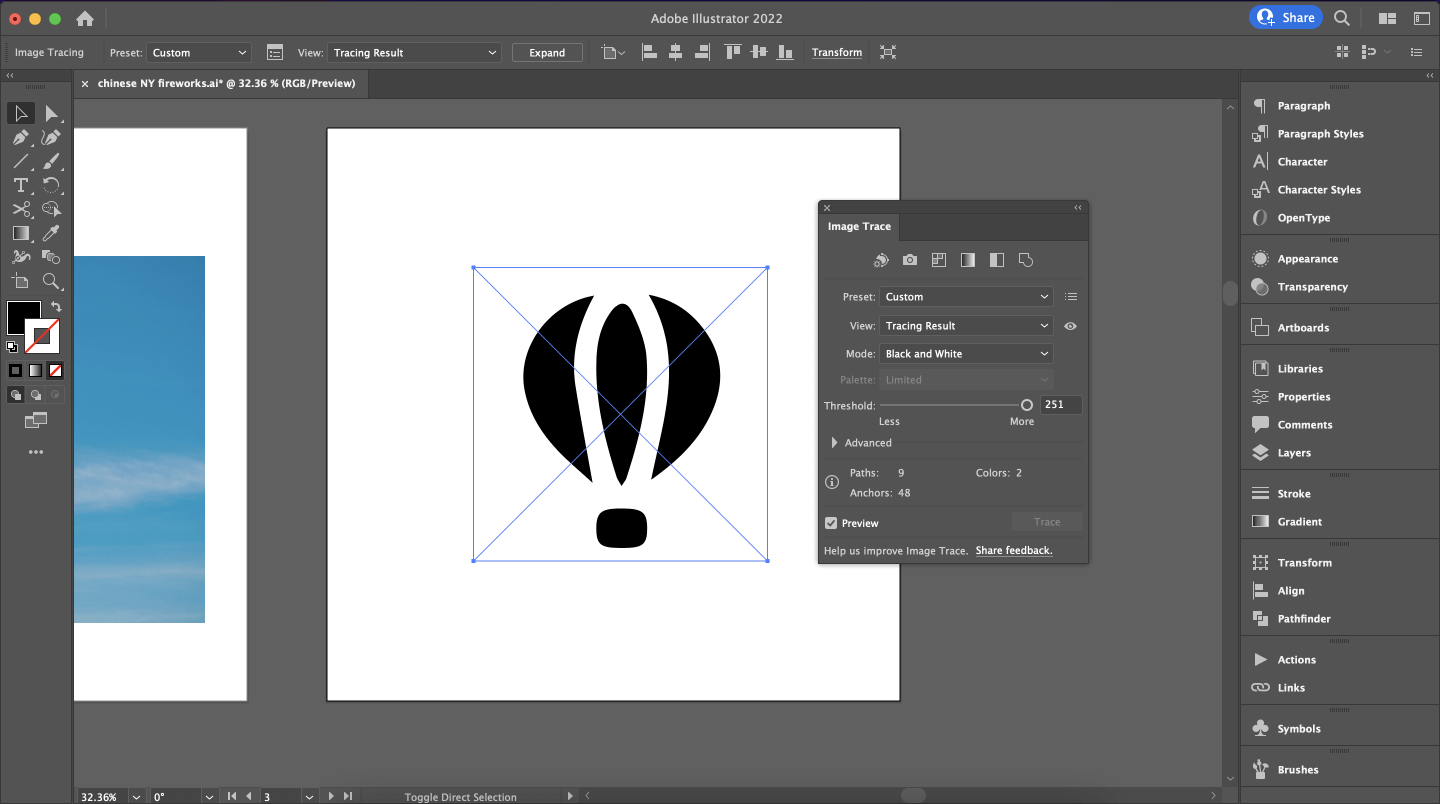
Task: Align objects horizontal center
Action: 676,52
